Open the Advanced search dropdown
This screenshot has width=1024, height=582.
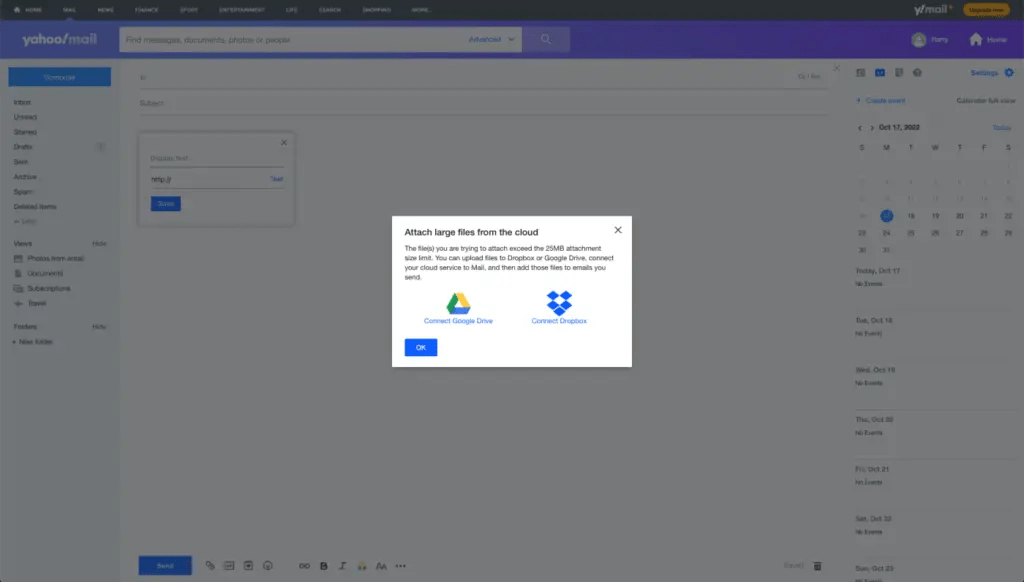pos(492,39)
